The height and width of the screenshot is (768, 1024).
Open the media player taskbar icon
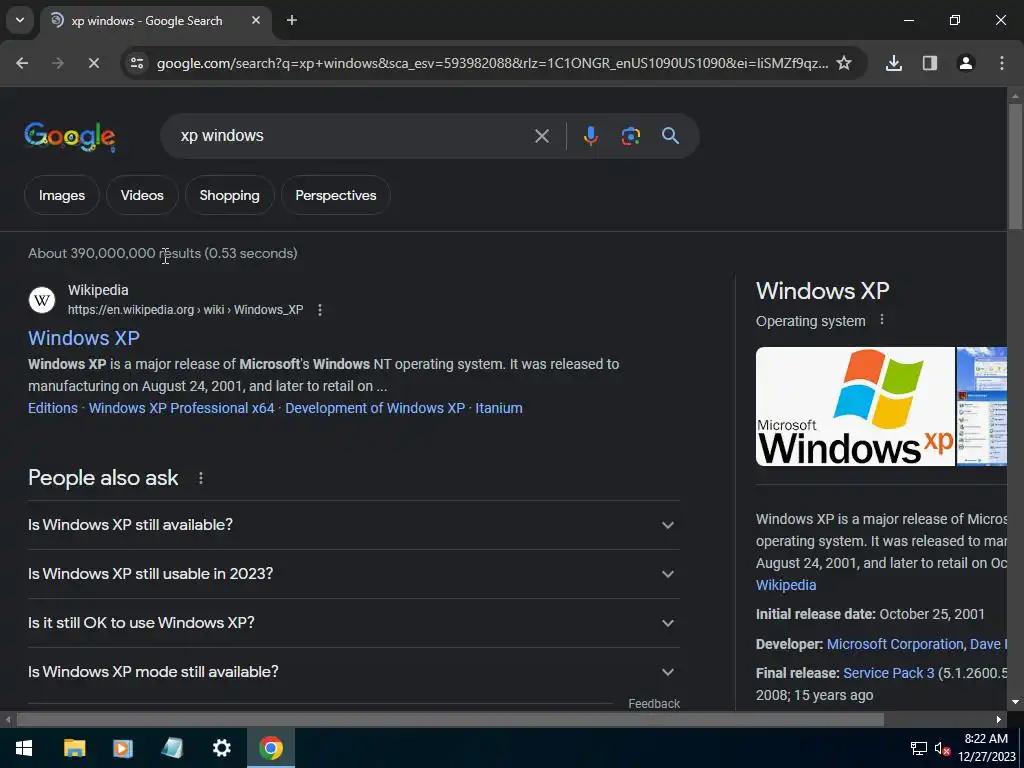123,748
